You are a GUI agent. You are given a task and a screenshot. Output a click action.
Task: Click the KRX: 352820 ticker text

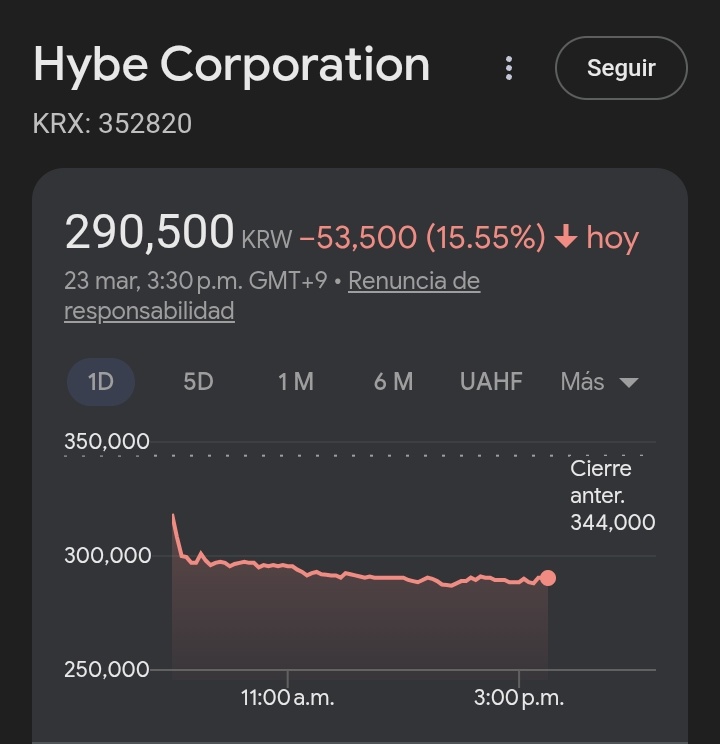tap(112, 124)
